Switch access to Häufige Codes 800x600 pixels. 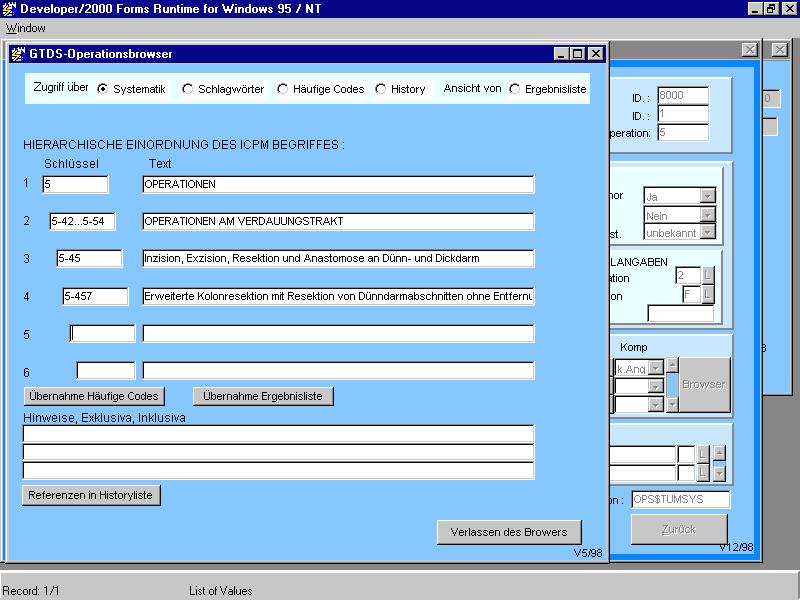click(283, 89)
